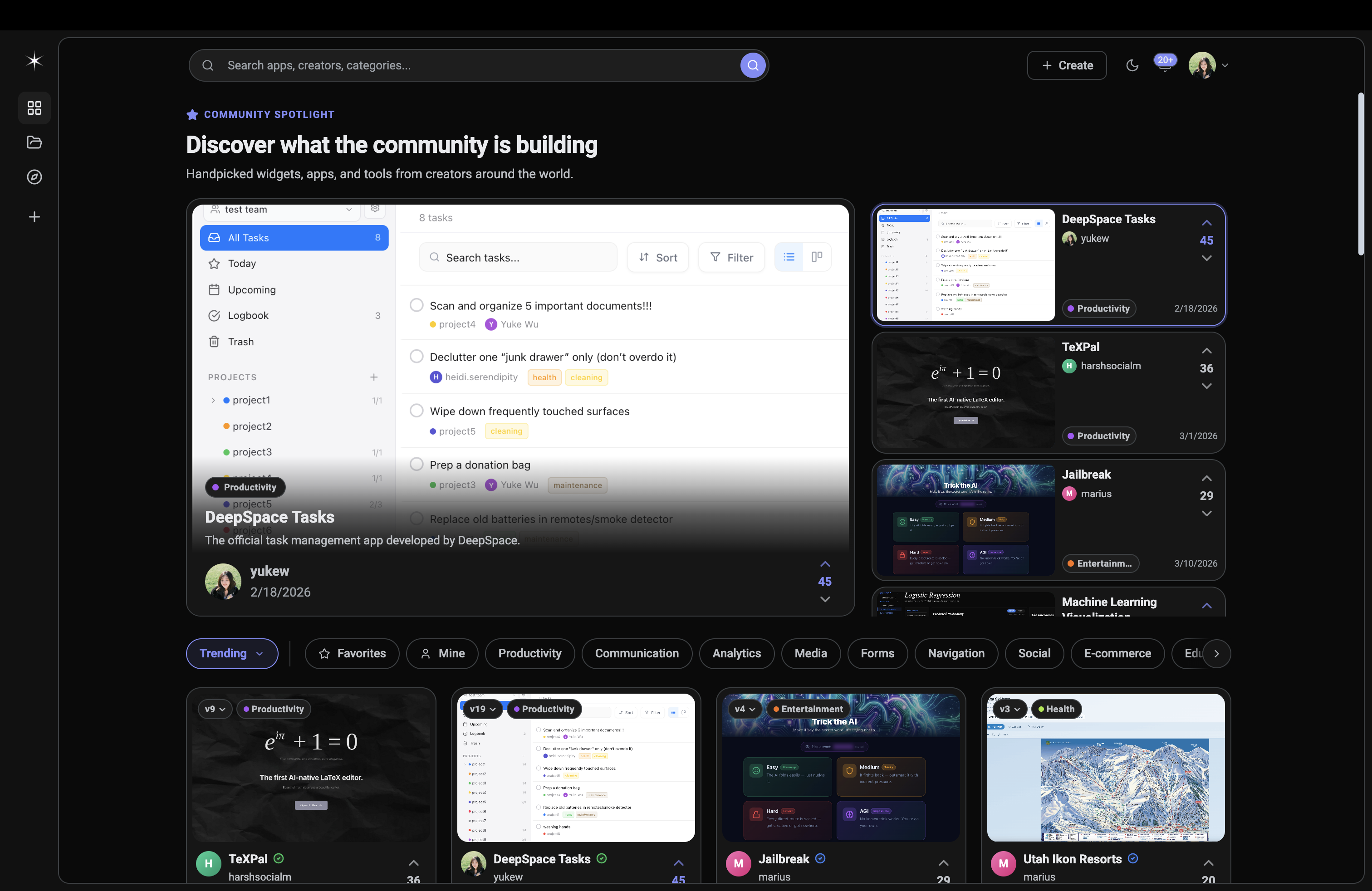Upvote TeXPal in the spotlight list

tap(1206, 351)
